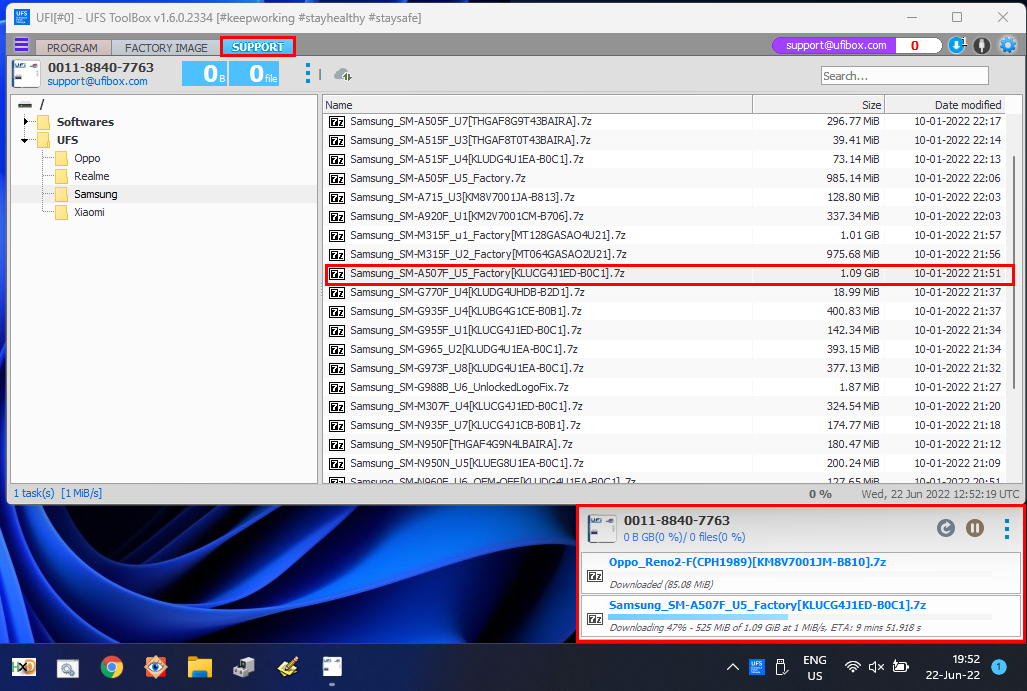Open File Explorer from taskbar

click(x=199, y=667)
